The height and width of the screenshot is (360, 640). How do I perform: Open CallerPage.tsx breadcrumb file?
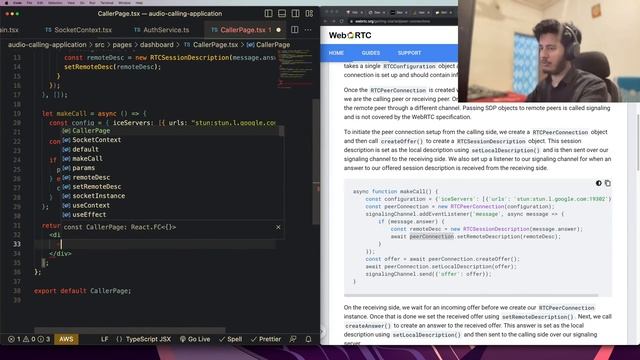pyautogui.click(x=211, y=44)
